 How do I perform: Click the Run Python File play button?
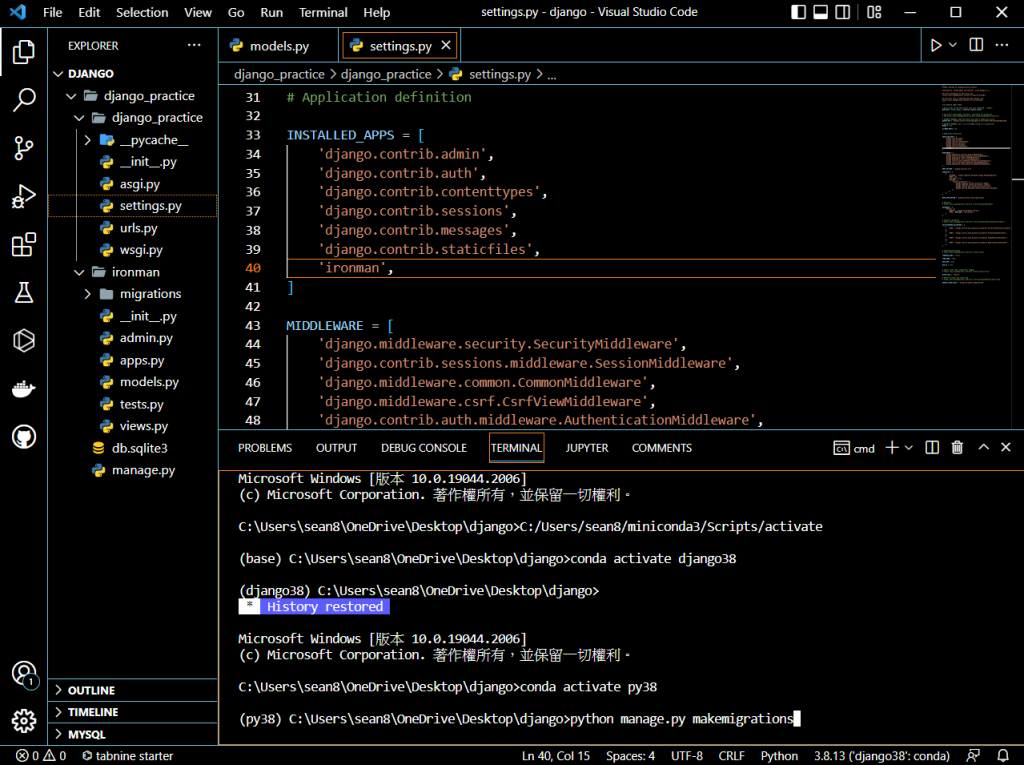[936, 45]
